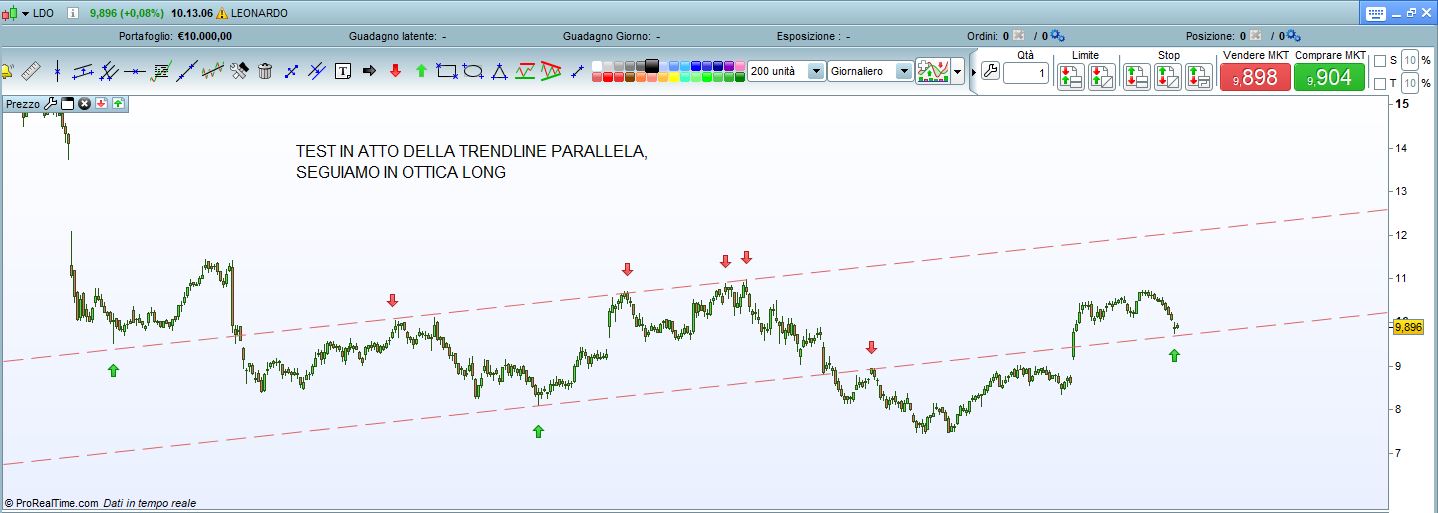Screen dimensions: 1438x513
Task: Enable the S percentage checkbox
Action: [1380, 61]
